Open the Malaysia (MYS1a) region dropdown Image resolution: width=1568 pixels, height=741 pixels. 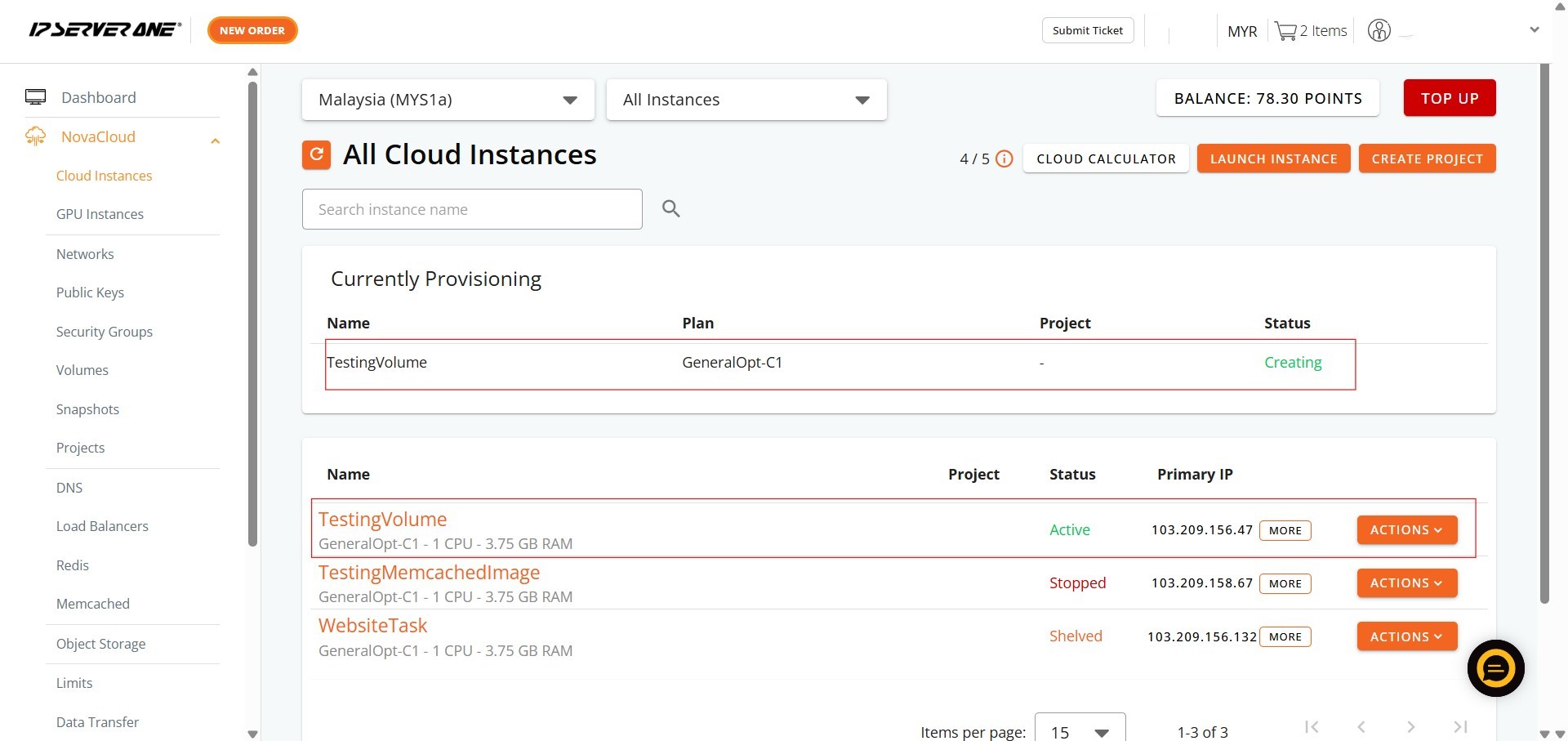click(448, 100)
